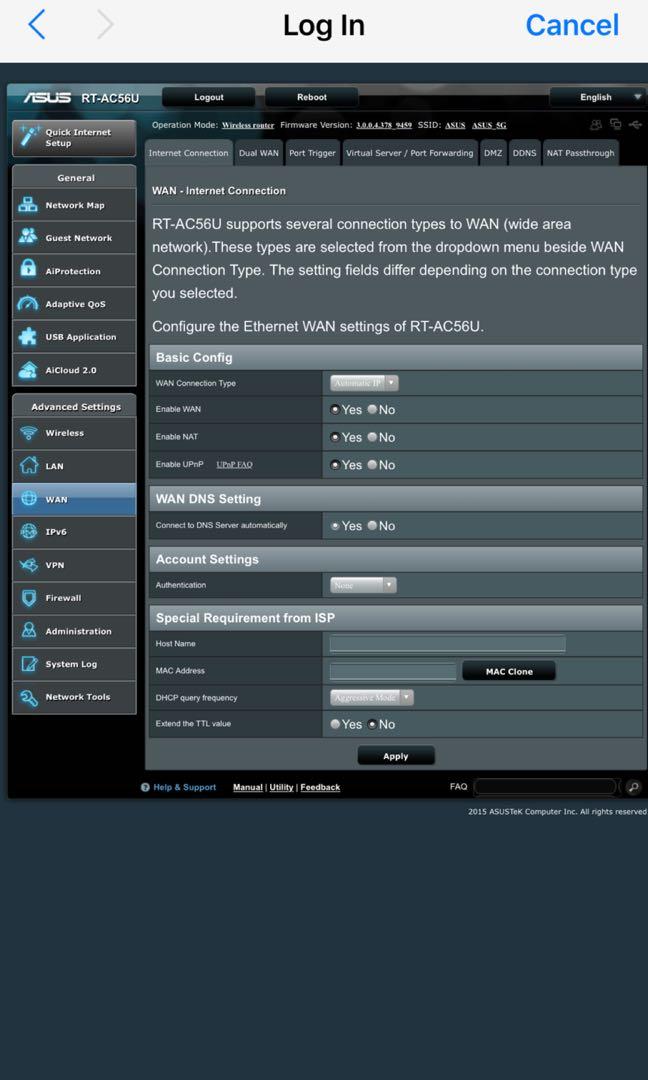Click the Wireless router operation mode link

pyautogui.click(x=248, y=125)
